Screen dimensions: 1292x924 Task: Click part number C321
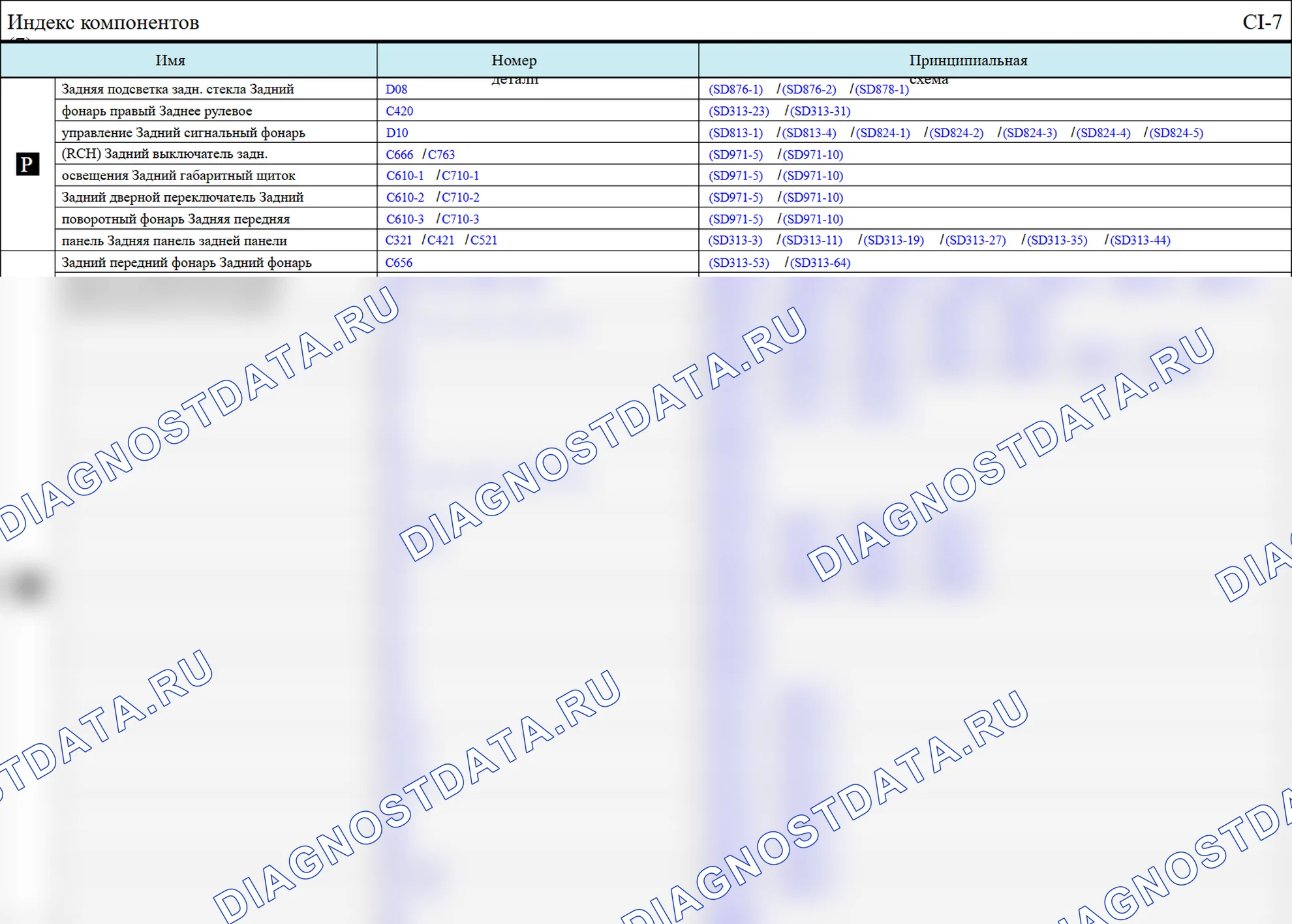coord(399,240)
